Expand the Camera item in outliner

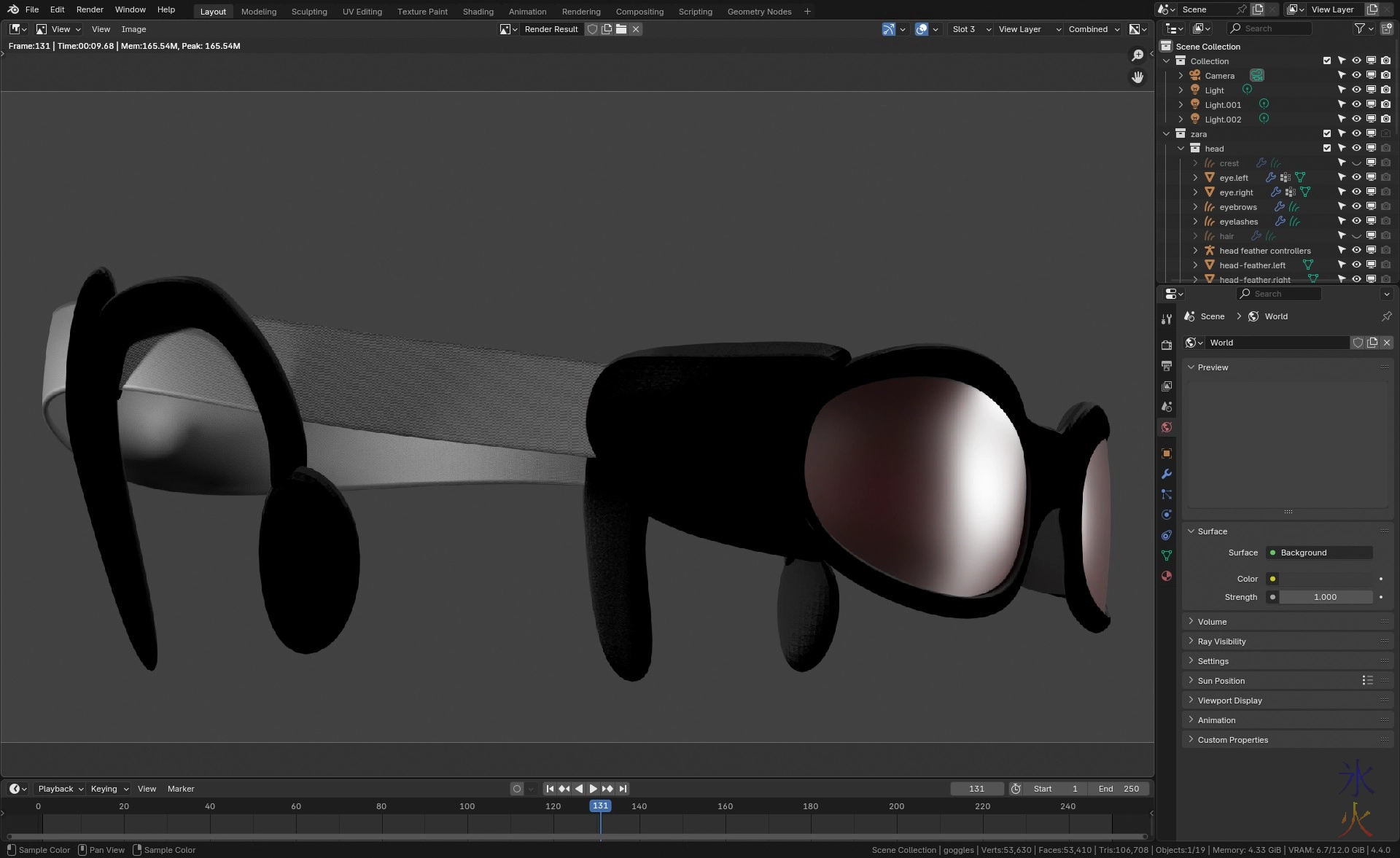[x=1181, y=76]
